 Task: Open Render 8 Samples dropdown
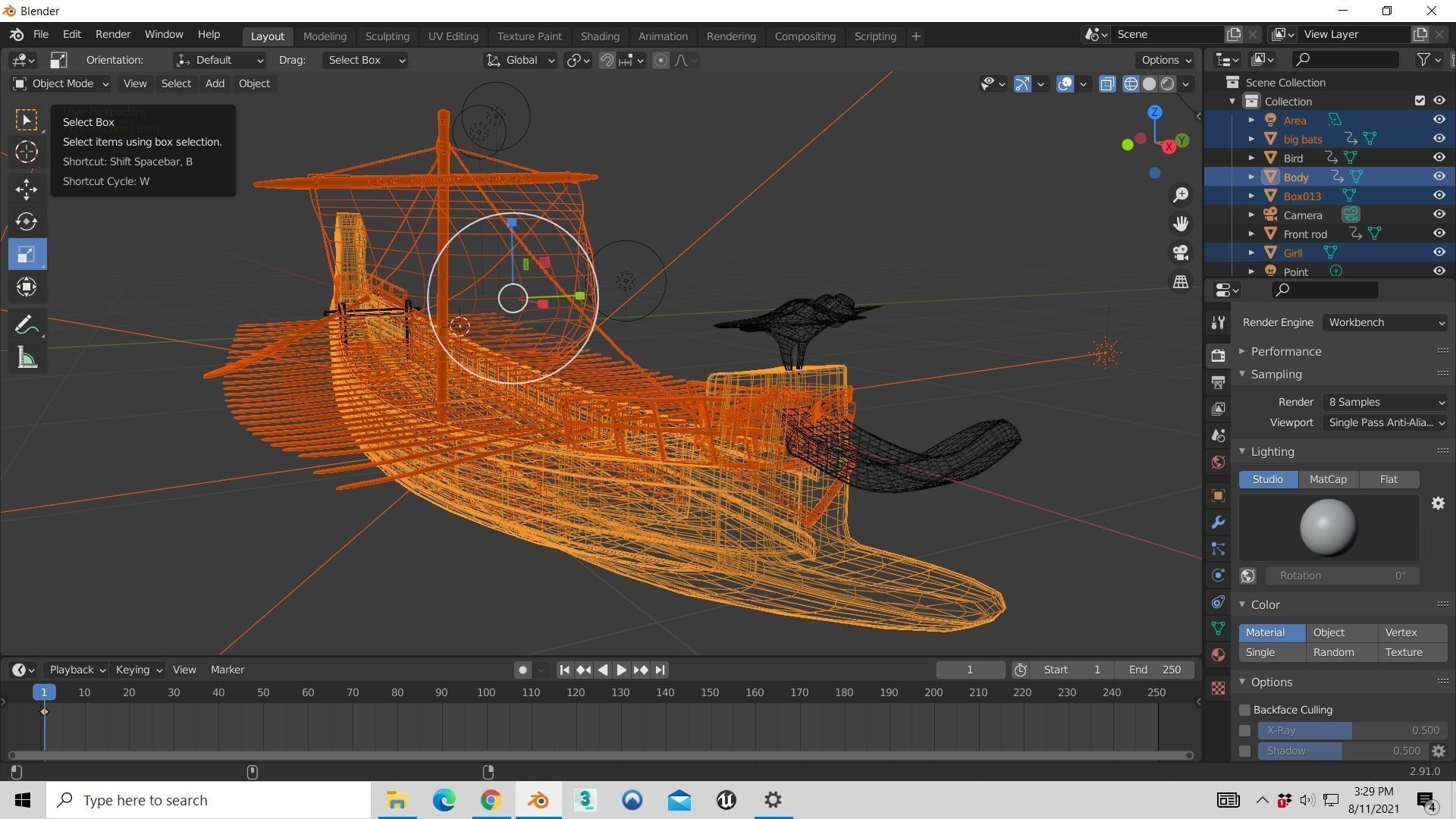point(1385,402)
